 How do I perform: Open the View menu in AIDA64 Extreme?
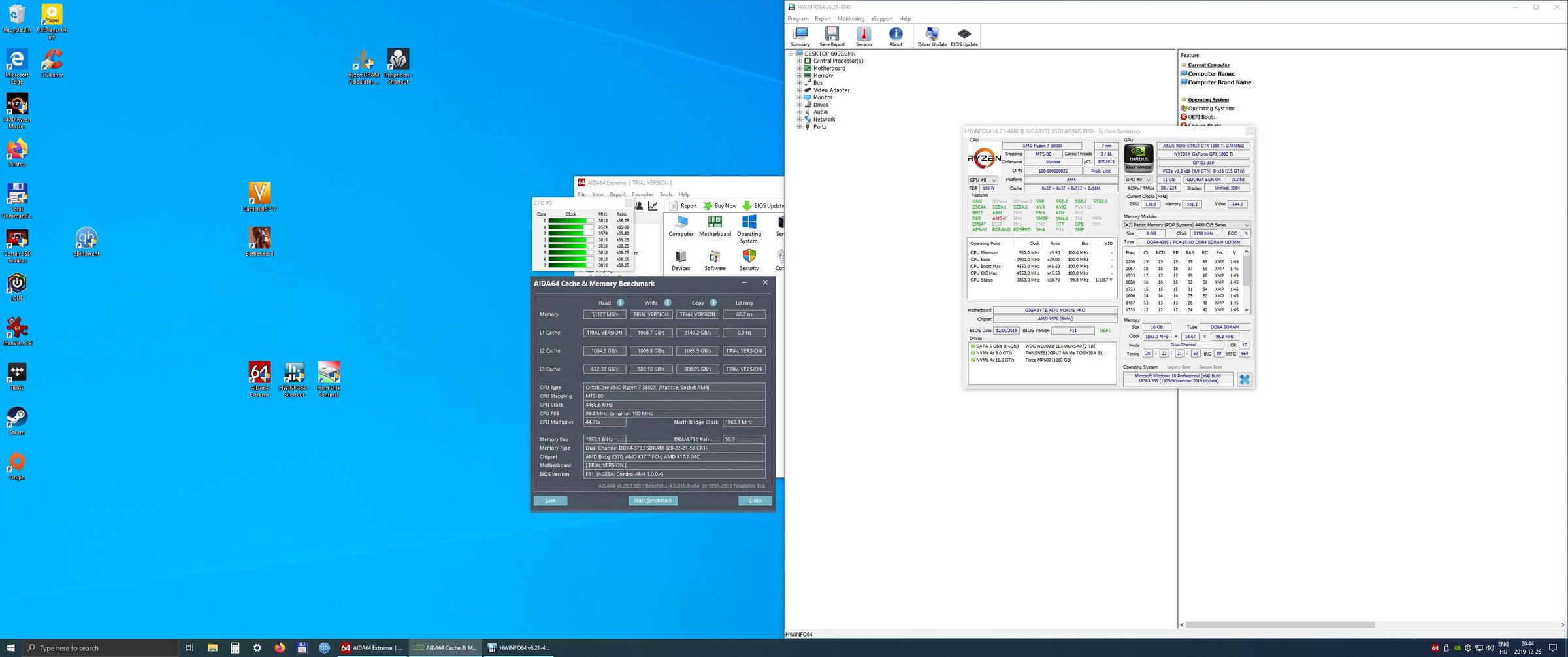pyautogui.click(x=598, y=194)
